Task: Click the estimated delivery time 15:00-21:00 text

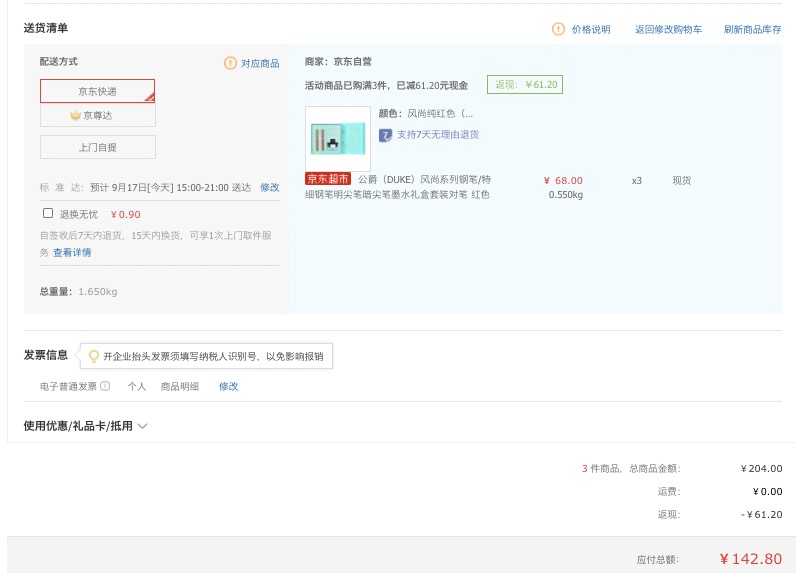Action: [x=203, y=187]
